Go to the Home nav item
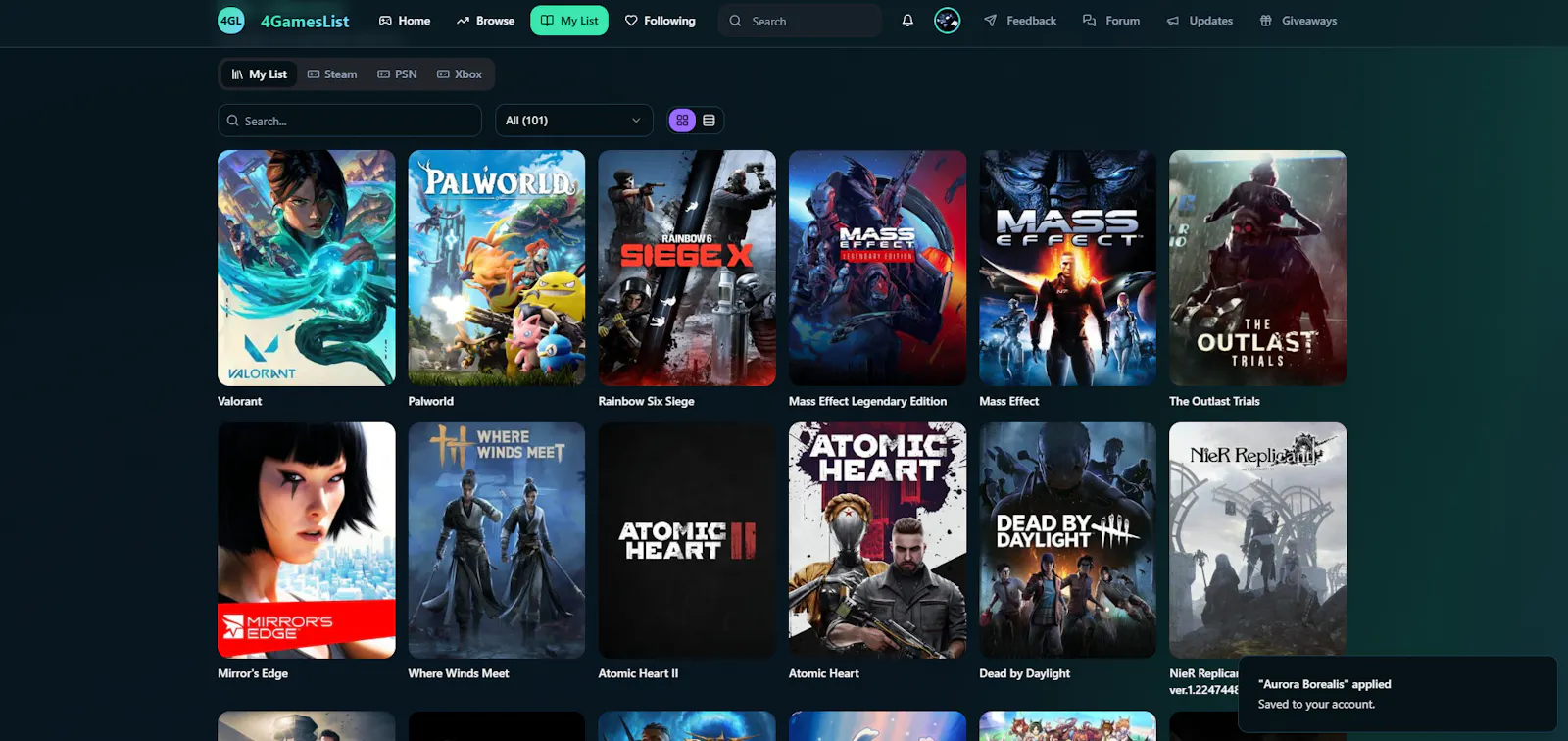This screenshot has width=1568, height=741. click(x=405, y=21)
